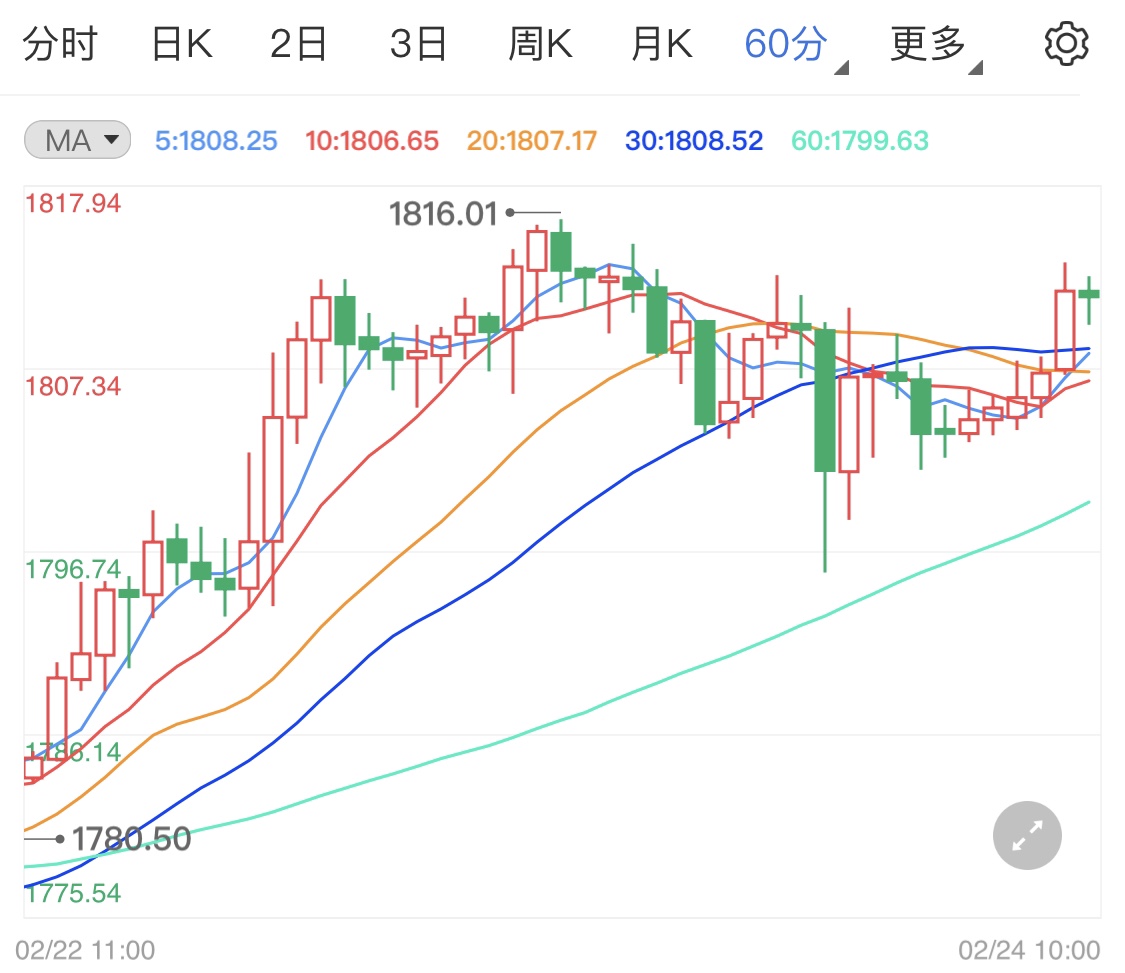Click MA20 value 20:1807.17
1125x973 pixels.
[532, 141]
